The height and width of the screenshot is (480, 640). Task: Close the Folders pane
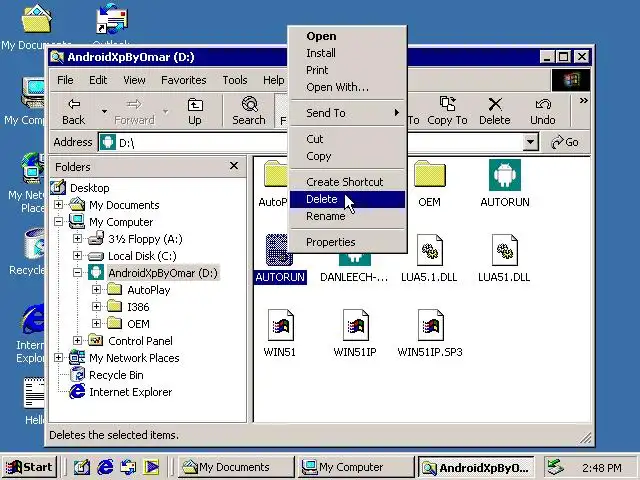point(234,166)
